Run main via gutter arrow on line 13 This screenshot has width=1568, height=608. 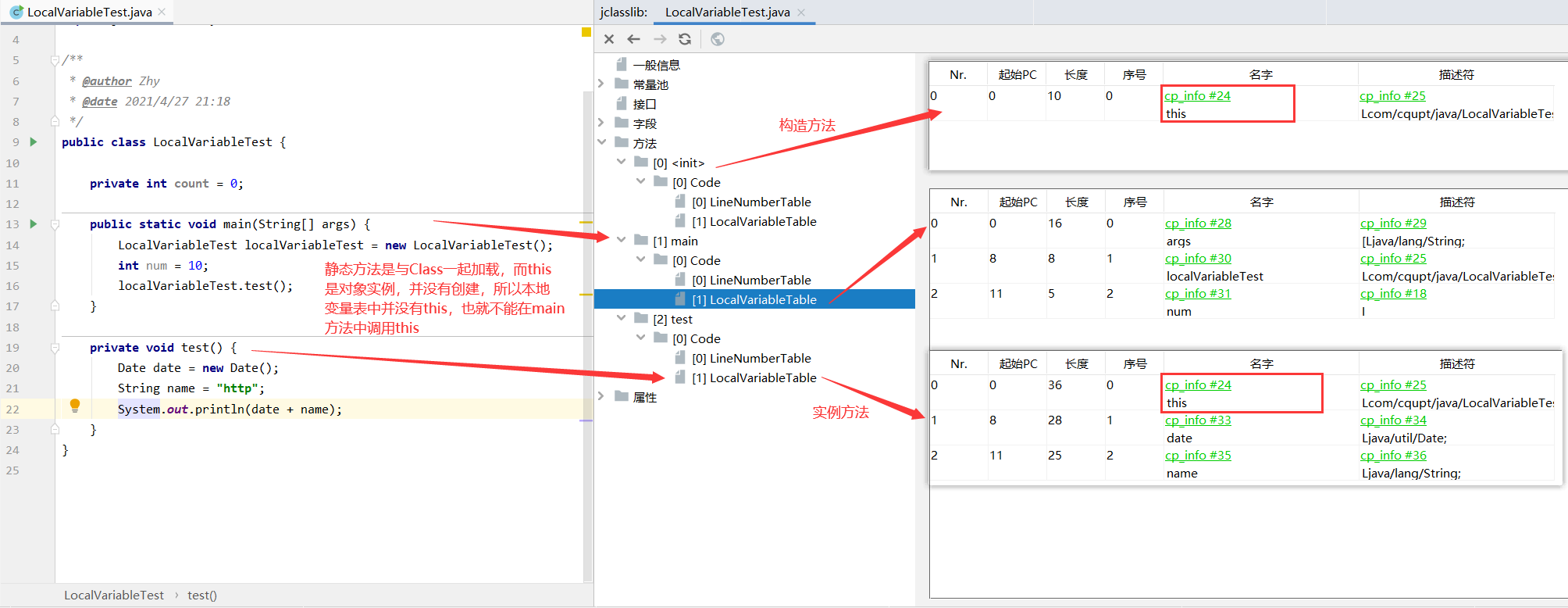33,224
